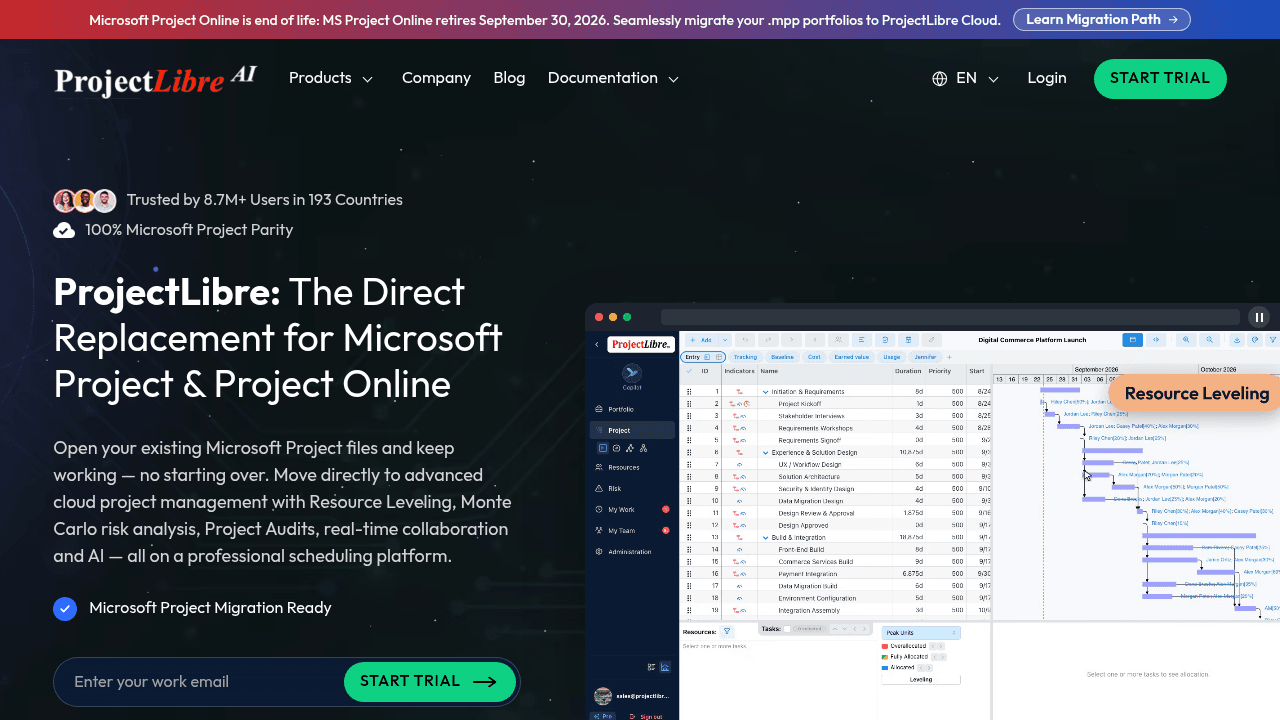Click the Leveling button

coord(921,679)
